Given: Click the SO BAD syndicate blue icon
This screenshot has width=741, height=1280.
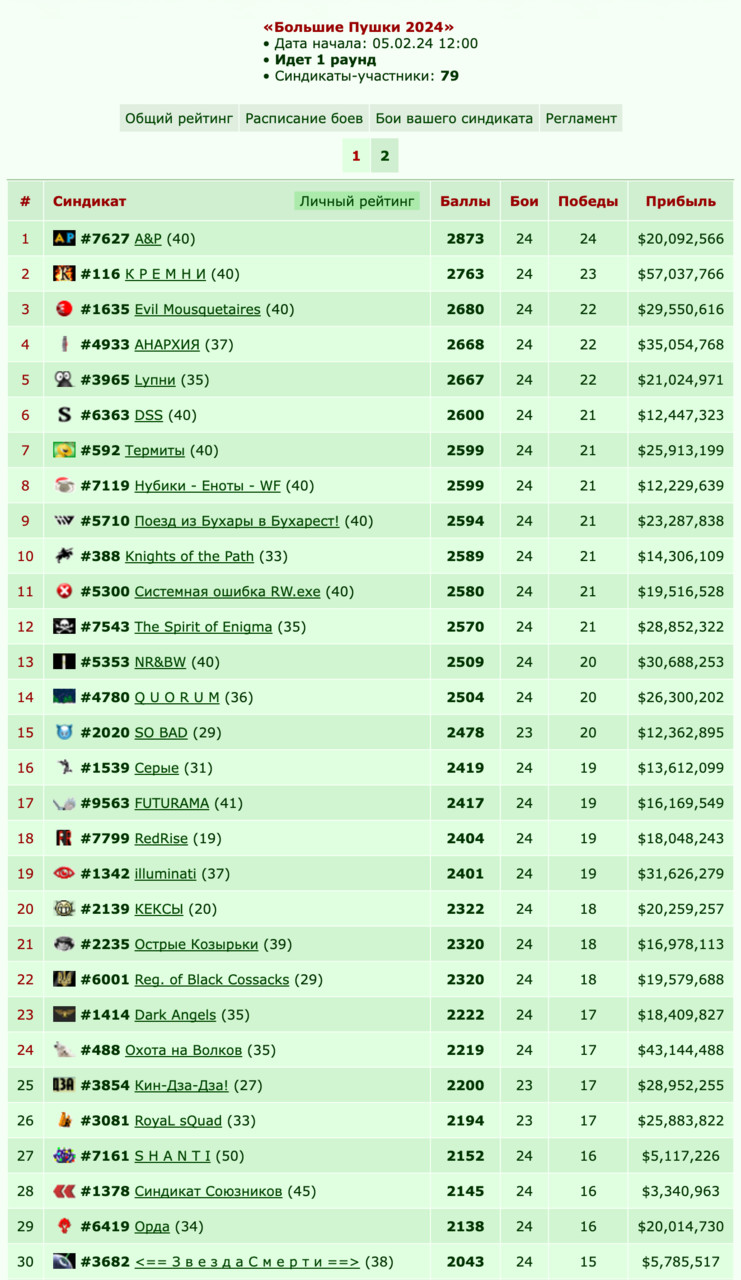Looking at the screenshot, I should pyautogui.click(x=64, y=732).
